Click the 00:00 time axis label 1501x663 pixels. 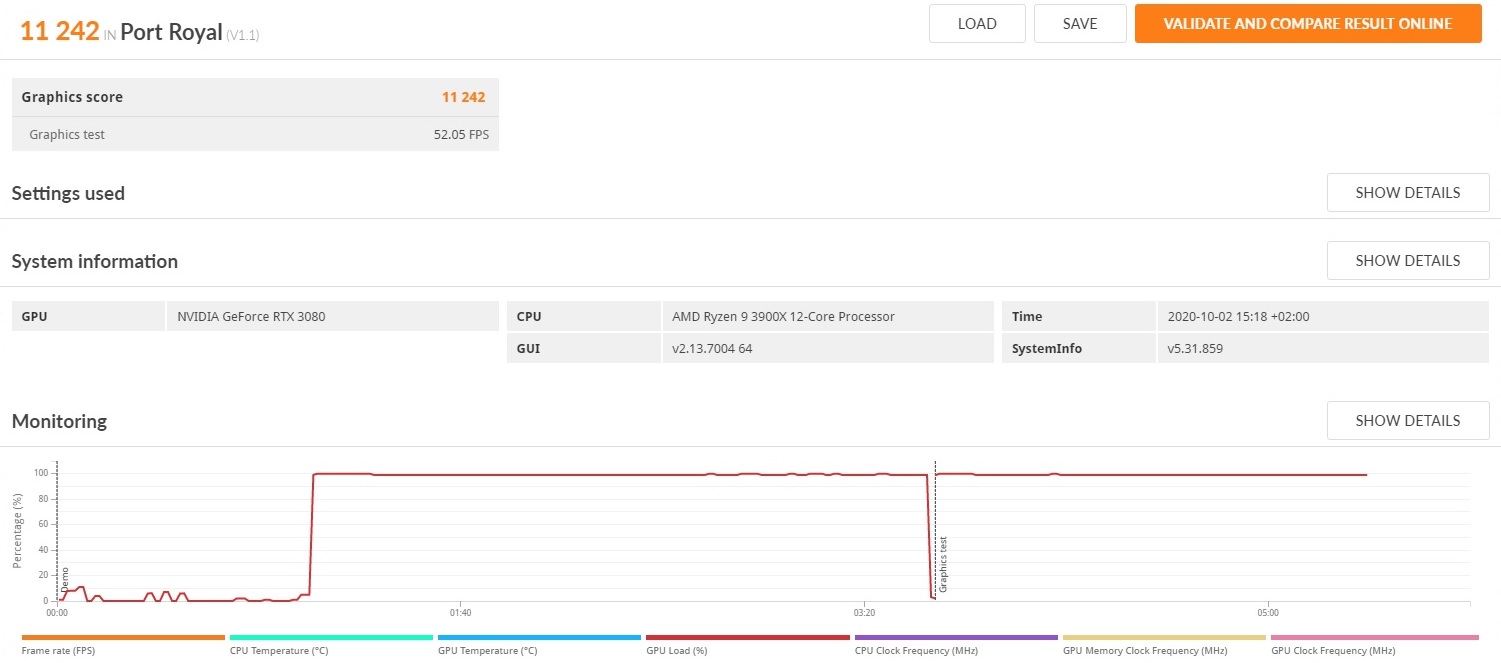tap(57, 612)
